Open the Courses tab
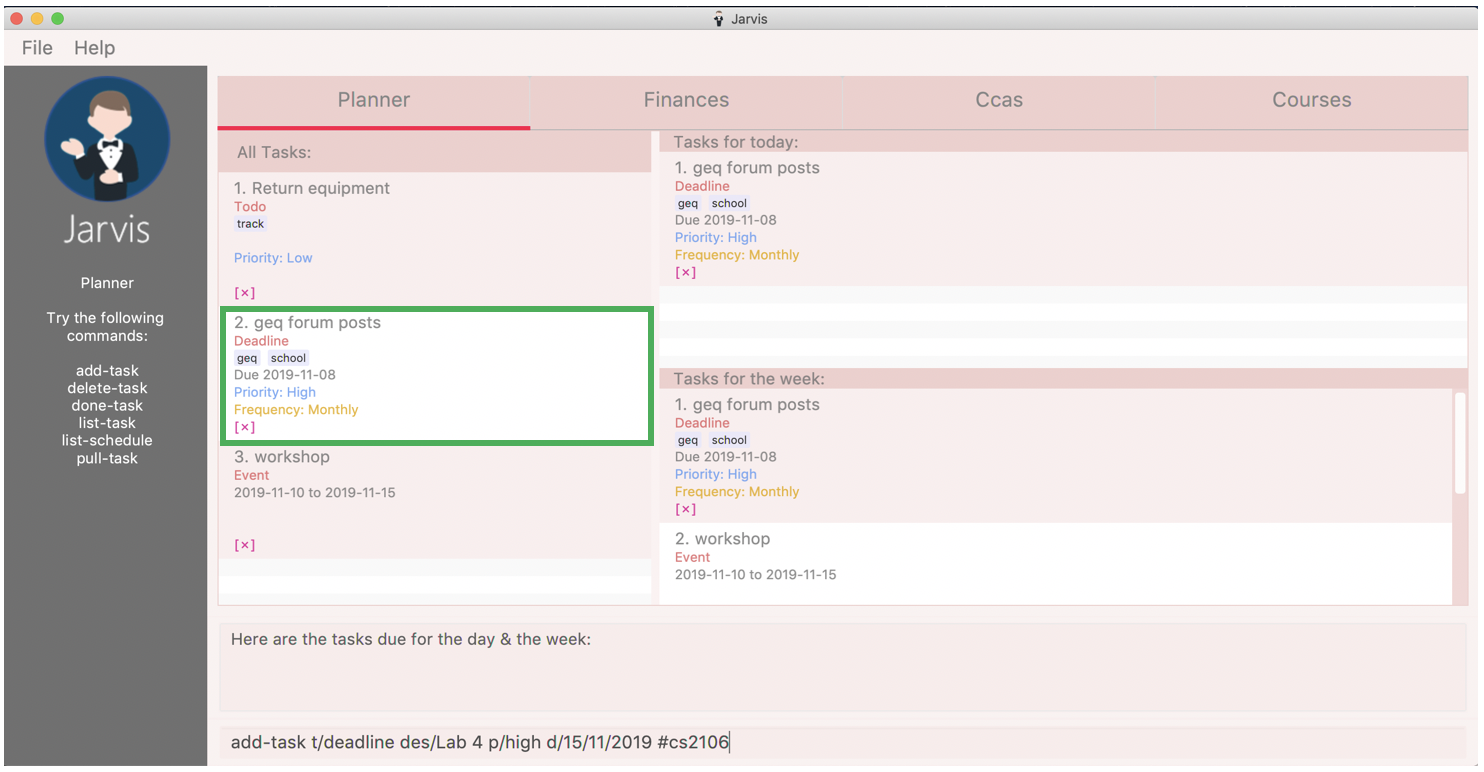Viewport: 1484px width, 772px height. tap(1311, 100)
